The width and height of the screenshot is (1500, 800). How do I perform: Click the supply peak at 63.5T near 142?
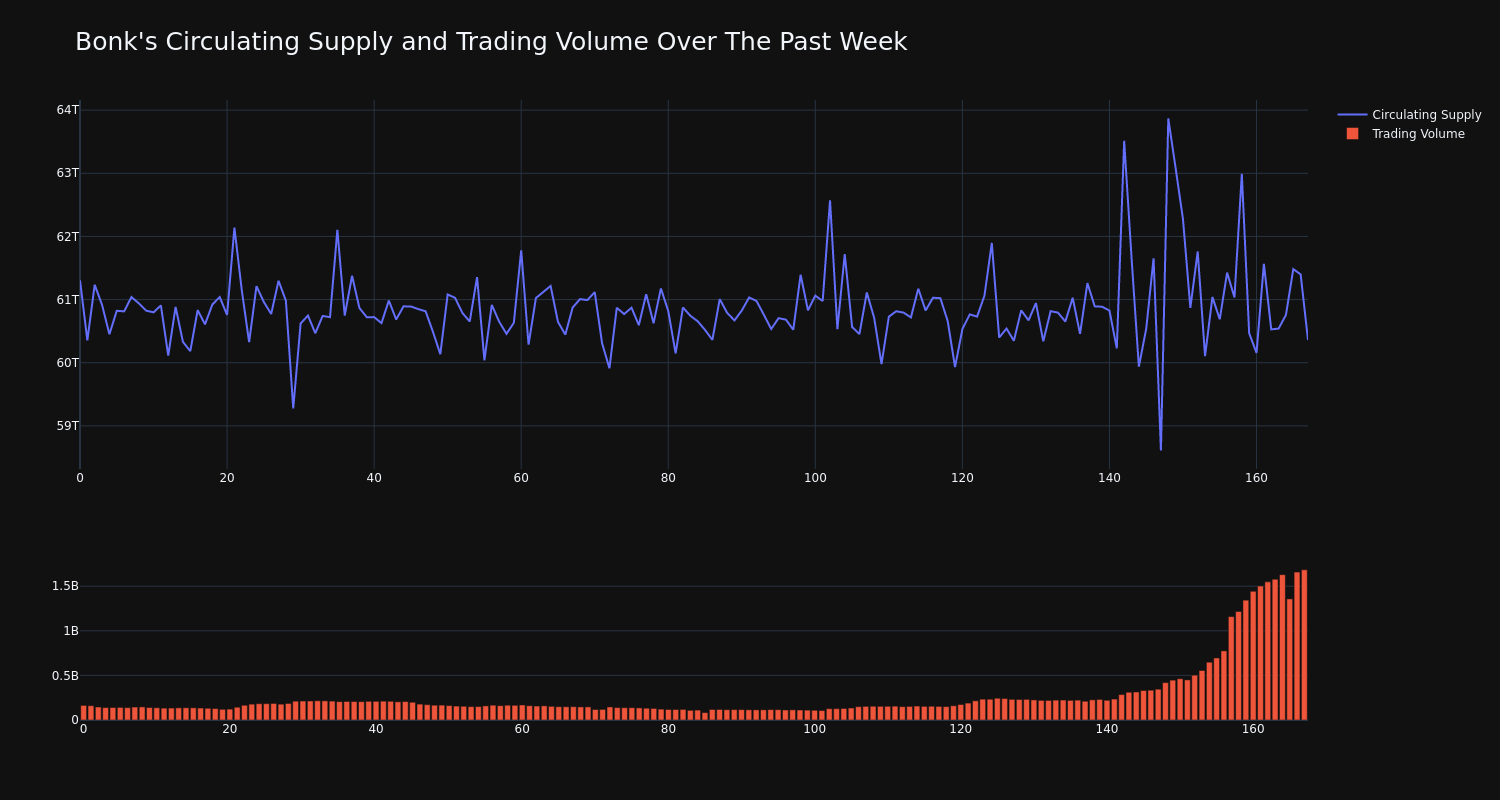click(x=1124, y=142)
